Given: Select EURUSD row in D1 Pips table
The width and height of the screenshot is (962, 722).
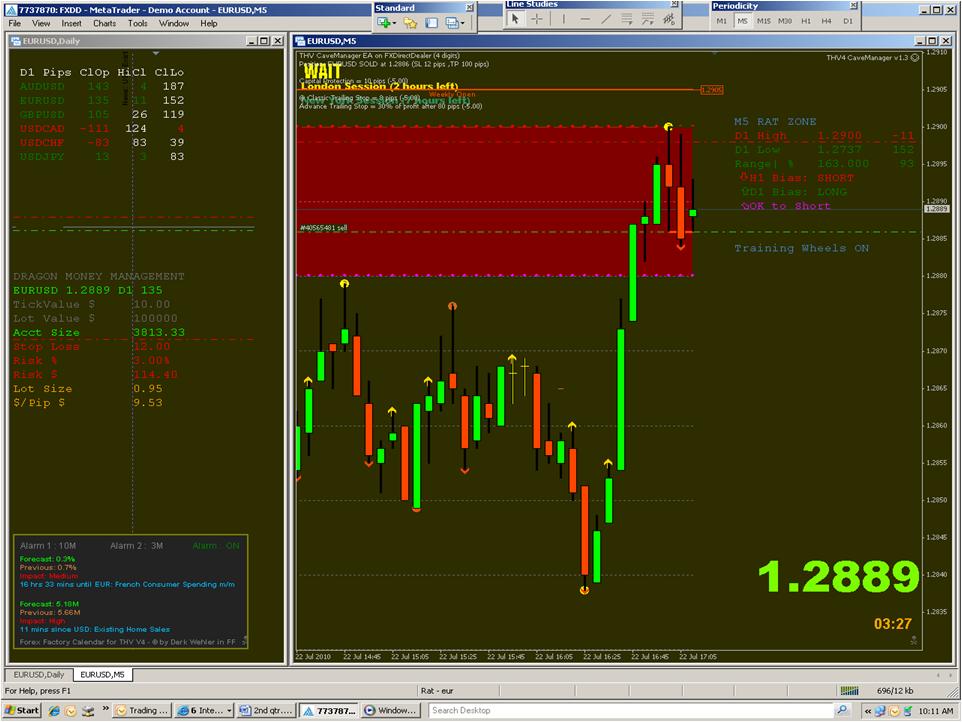Looking at the screenshot, I should 102,100.
